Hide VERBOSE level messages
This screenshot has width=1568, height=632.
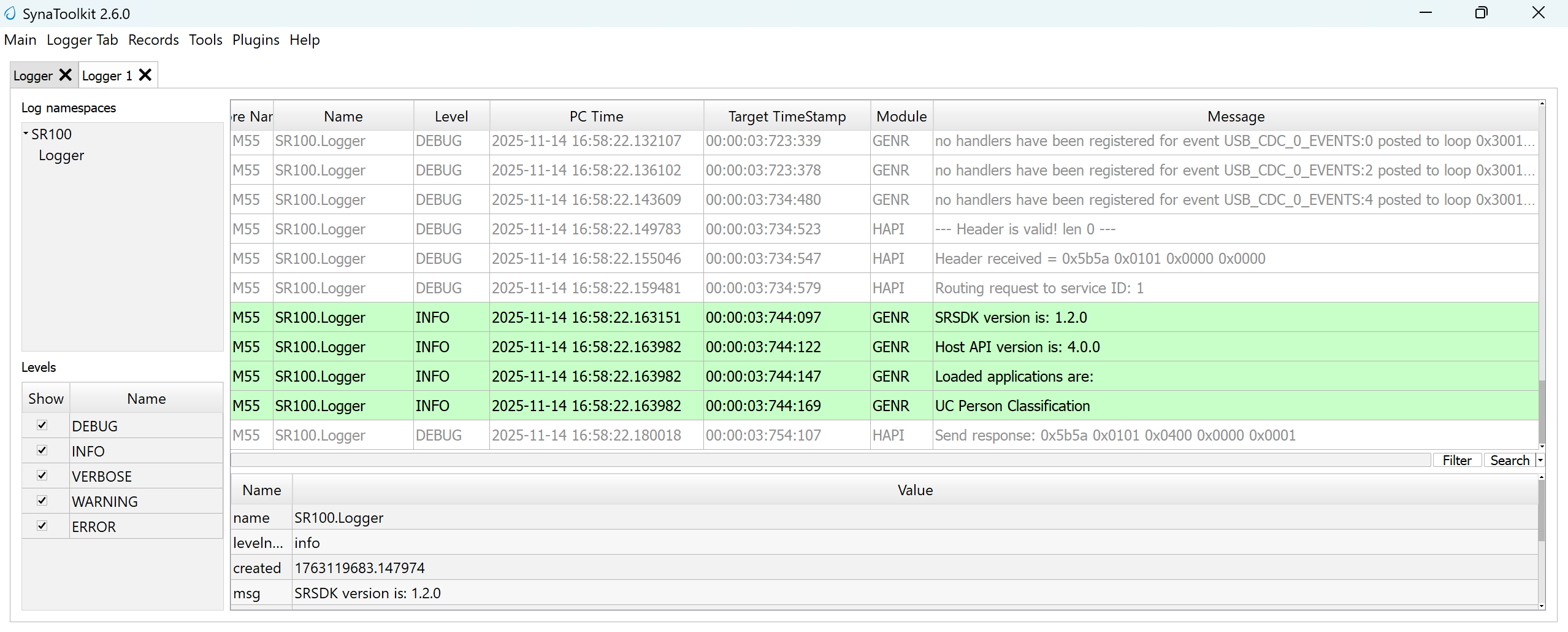pos(42,476)
